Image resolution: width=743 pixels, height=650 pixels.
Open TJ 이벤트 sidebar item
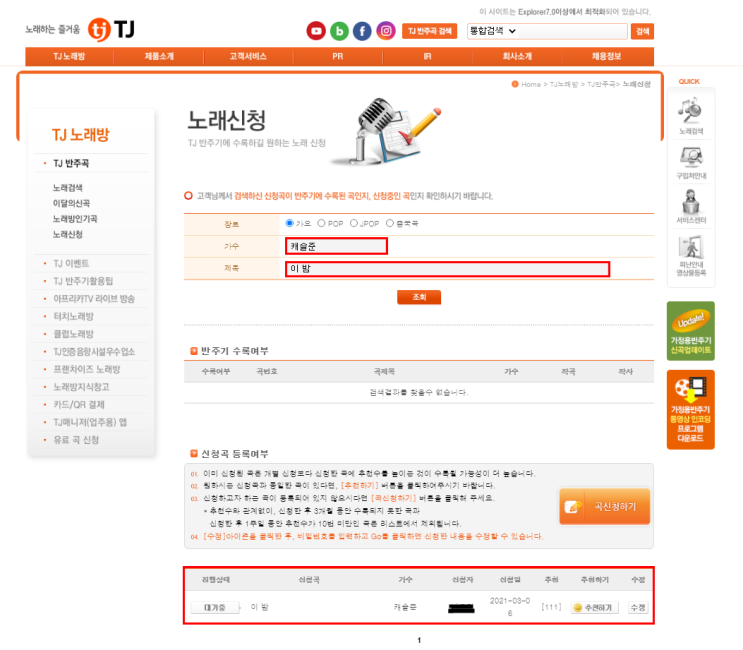coord(71,263)
